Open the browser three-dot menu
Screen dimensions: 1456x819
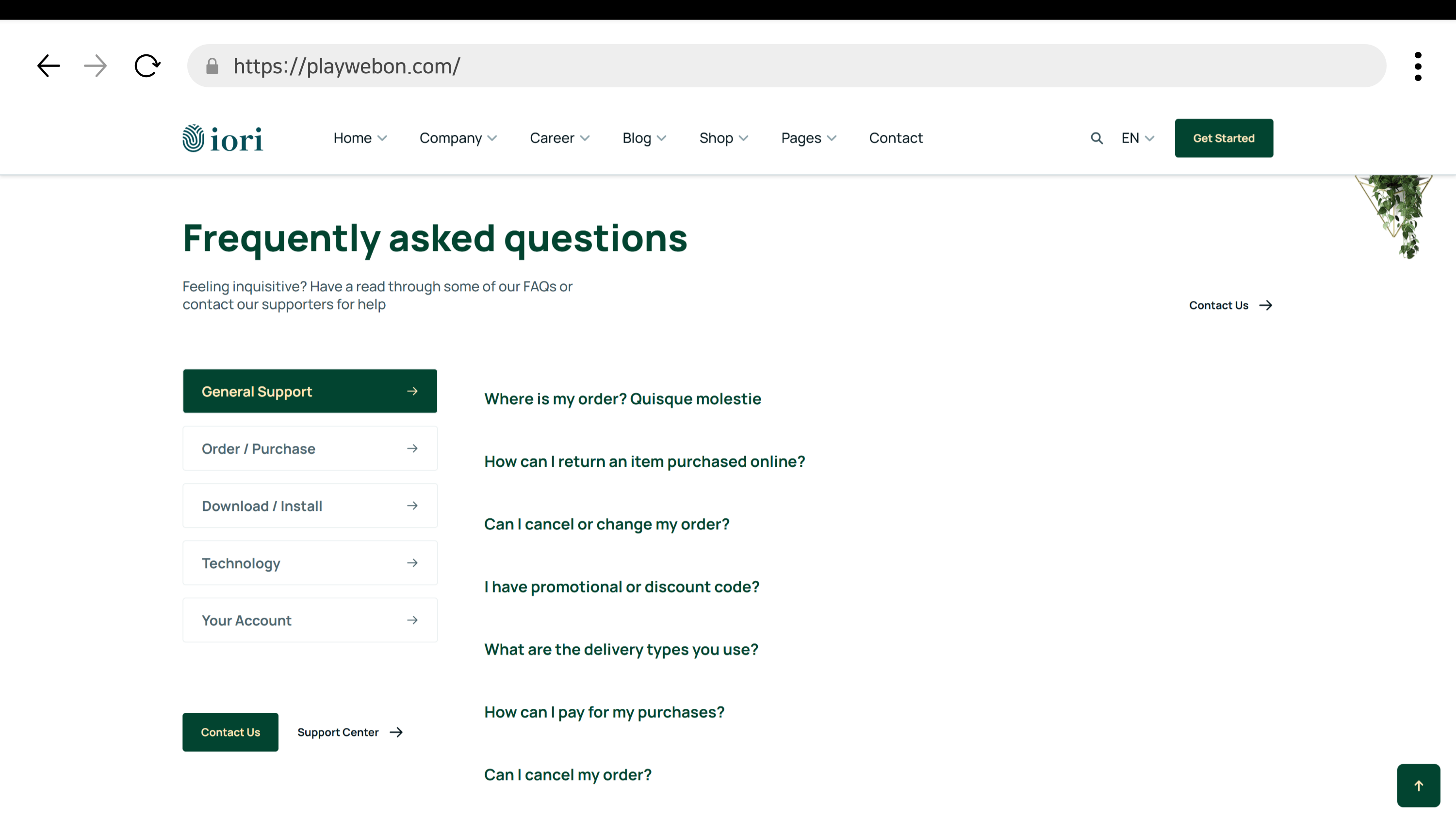[x=1418, y=66]
